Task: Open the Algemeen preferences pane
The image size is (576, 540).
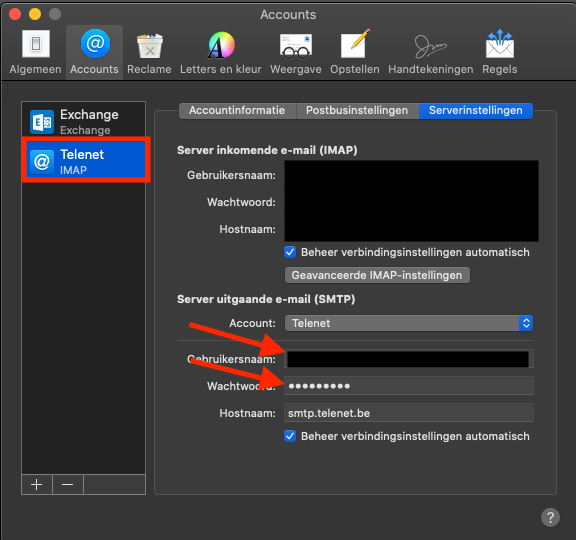Action: [x=35, y=53]
